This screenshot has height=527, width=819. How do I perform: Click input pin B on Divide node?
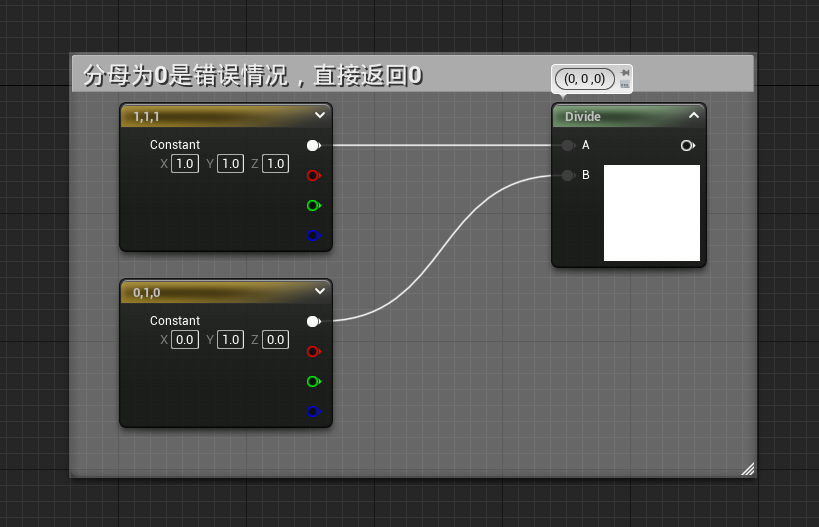click(568, 176)
